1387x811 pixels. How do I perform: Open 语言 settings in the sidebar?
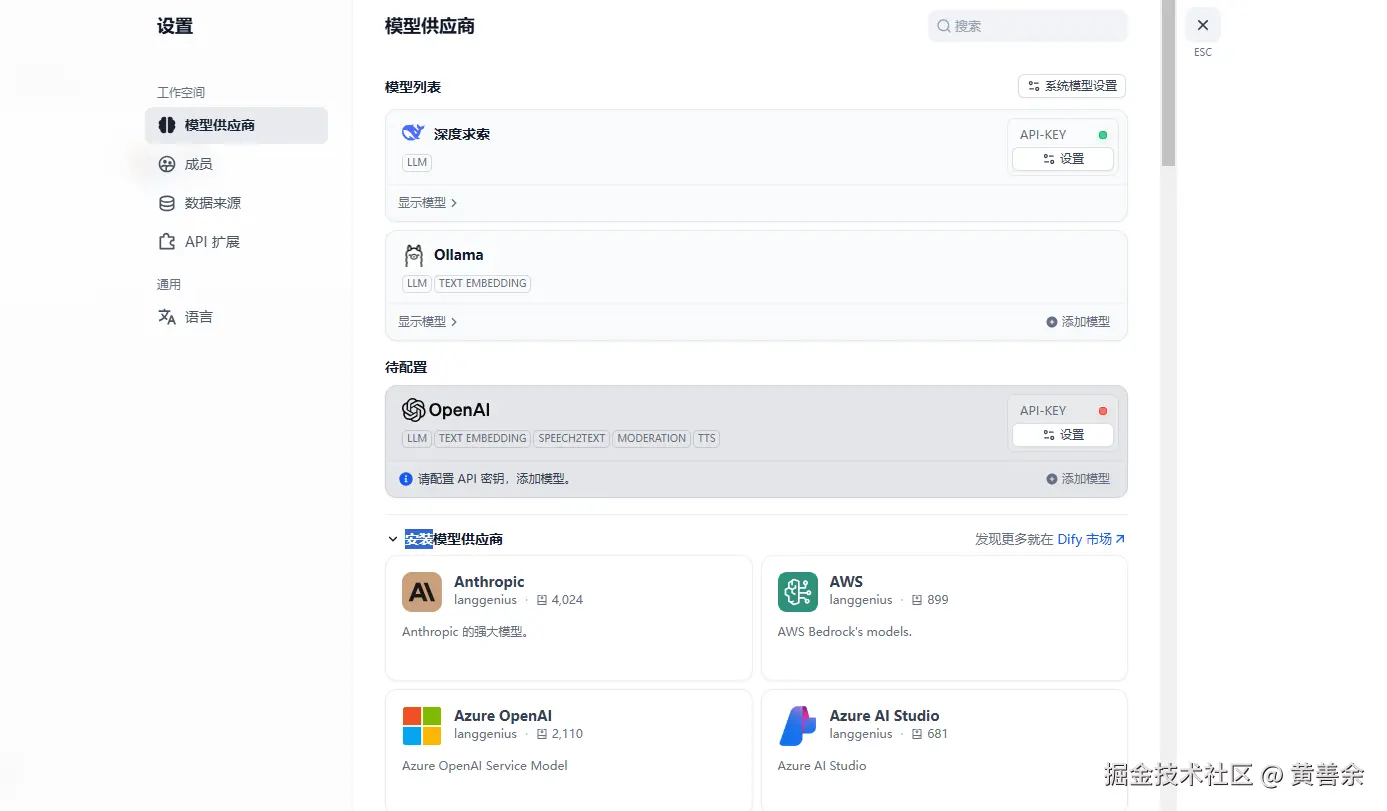point(237,317)
